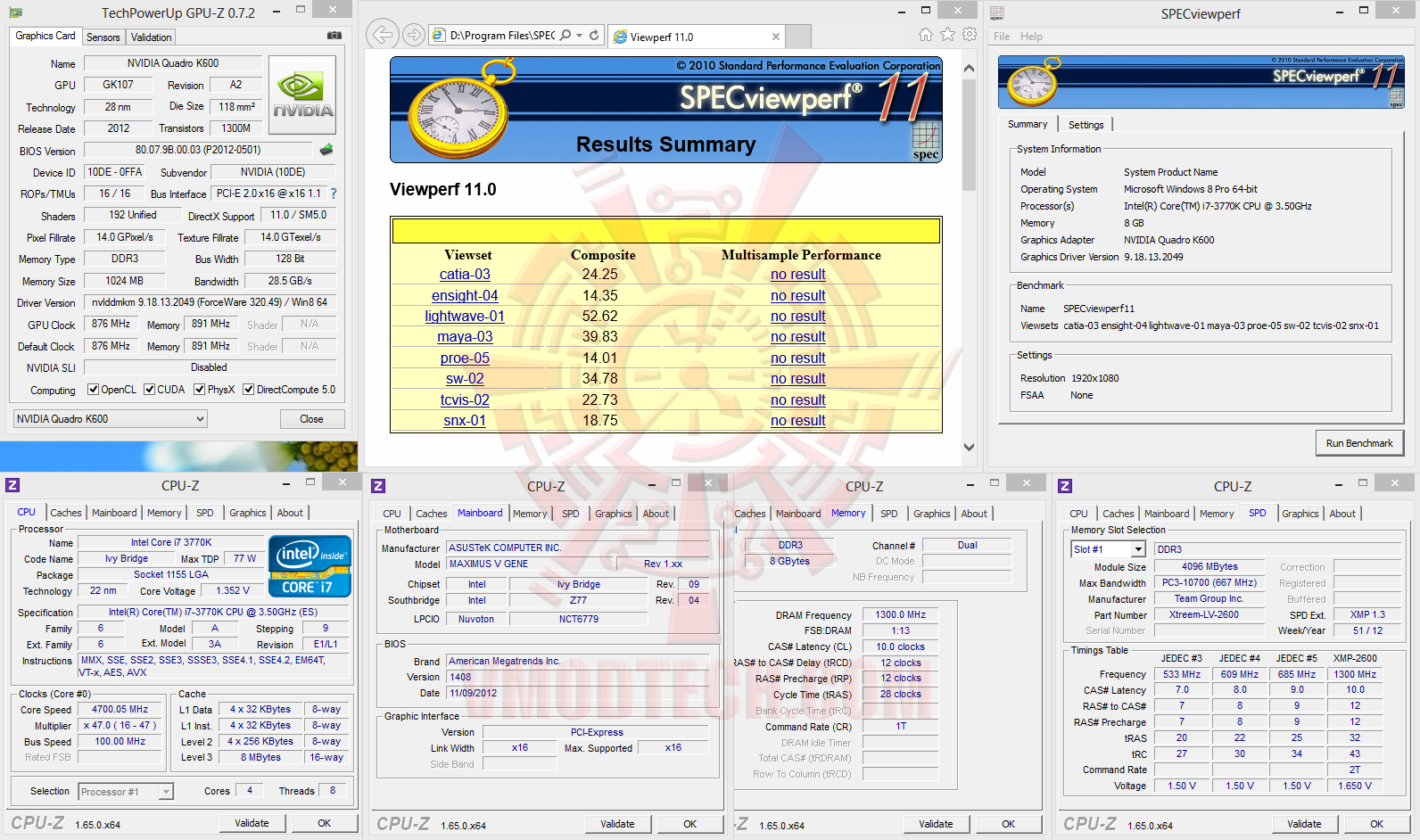
Task: Click the 'no result' link for catia-03
Action: [798, 275]
